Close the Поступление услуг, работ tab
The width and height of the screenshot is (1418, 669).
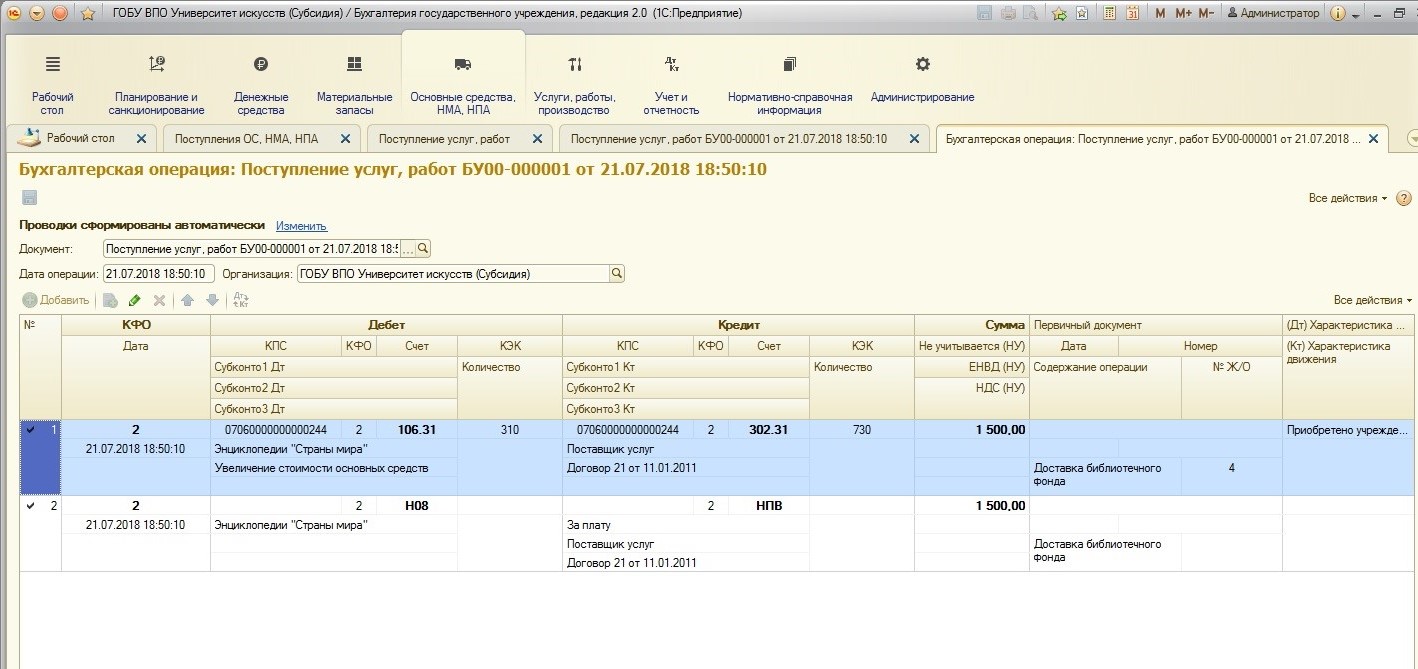pyautogui.click(x=535, y=139)
